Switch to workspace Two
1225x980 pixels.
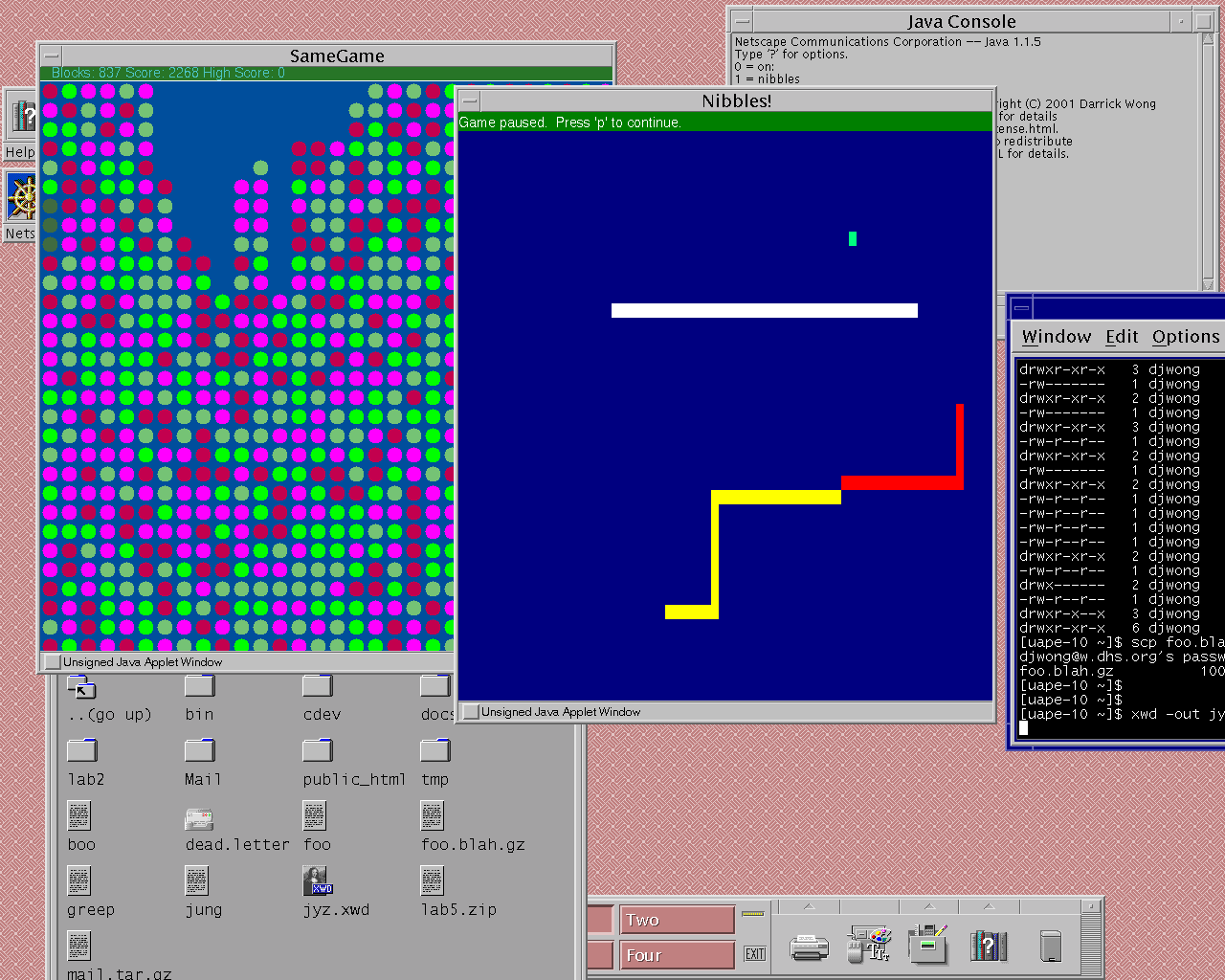[x=677, y=920]
